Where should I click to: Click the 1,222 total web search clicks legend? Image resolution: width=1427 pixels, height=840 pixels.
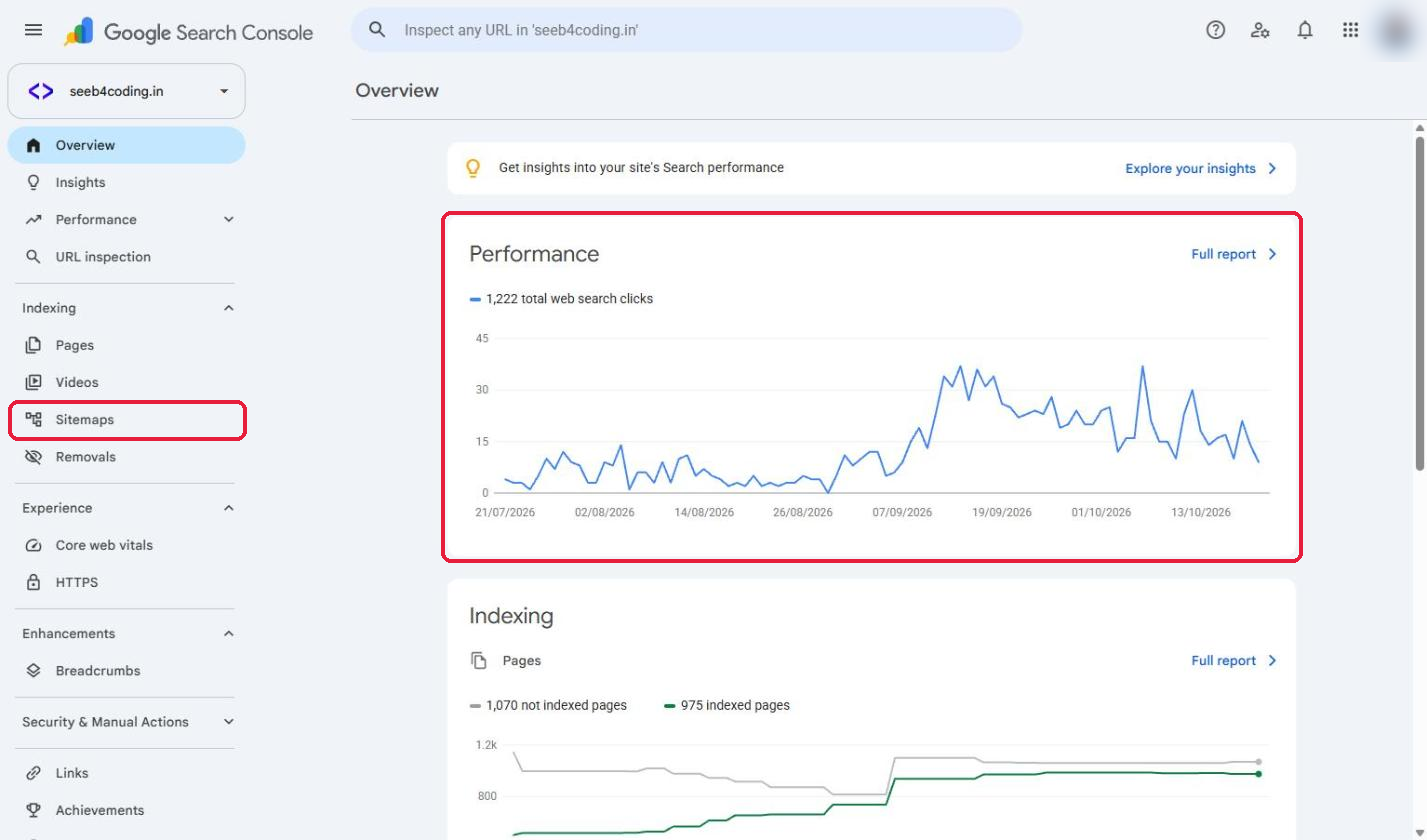coord(561,298)
